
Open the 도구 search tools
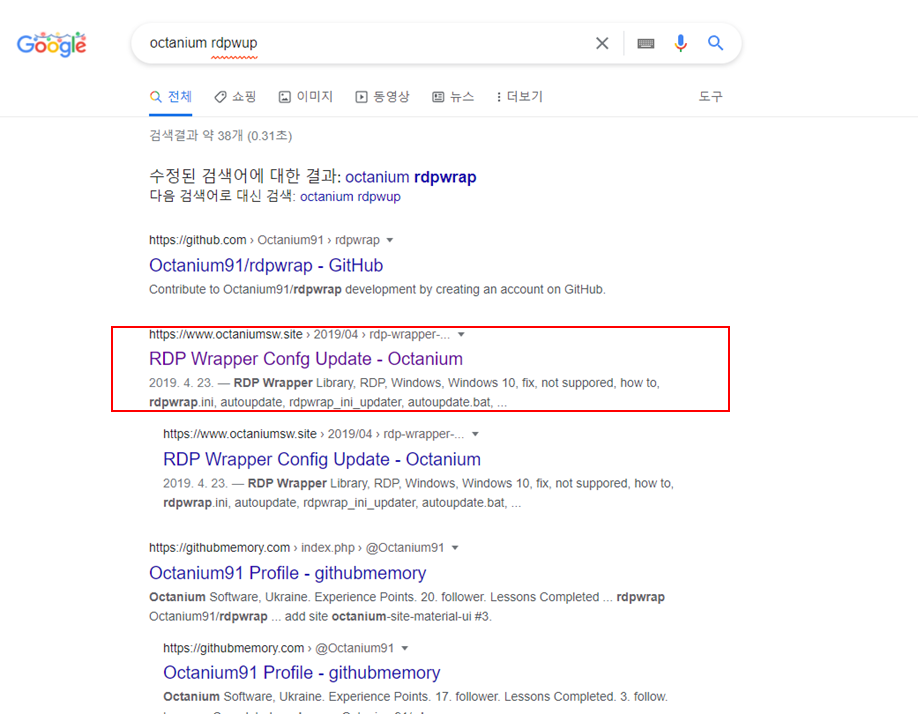click(710, 97)
